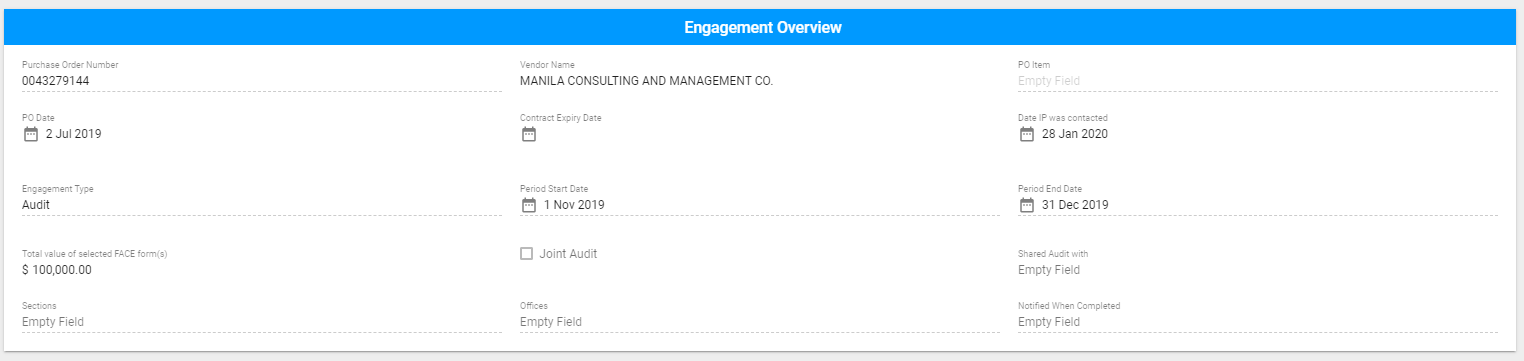The width and height of the screenshot is (1524, 361).
Task: Select the Period End Date 31 Dec 2019
Action: (x=1075, y=205)
